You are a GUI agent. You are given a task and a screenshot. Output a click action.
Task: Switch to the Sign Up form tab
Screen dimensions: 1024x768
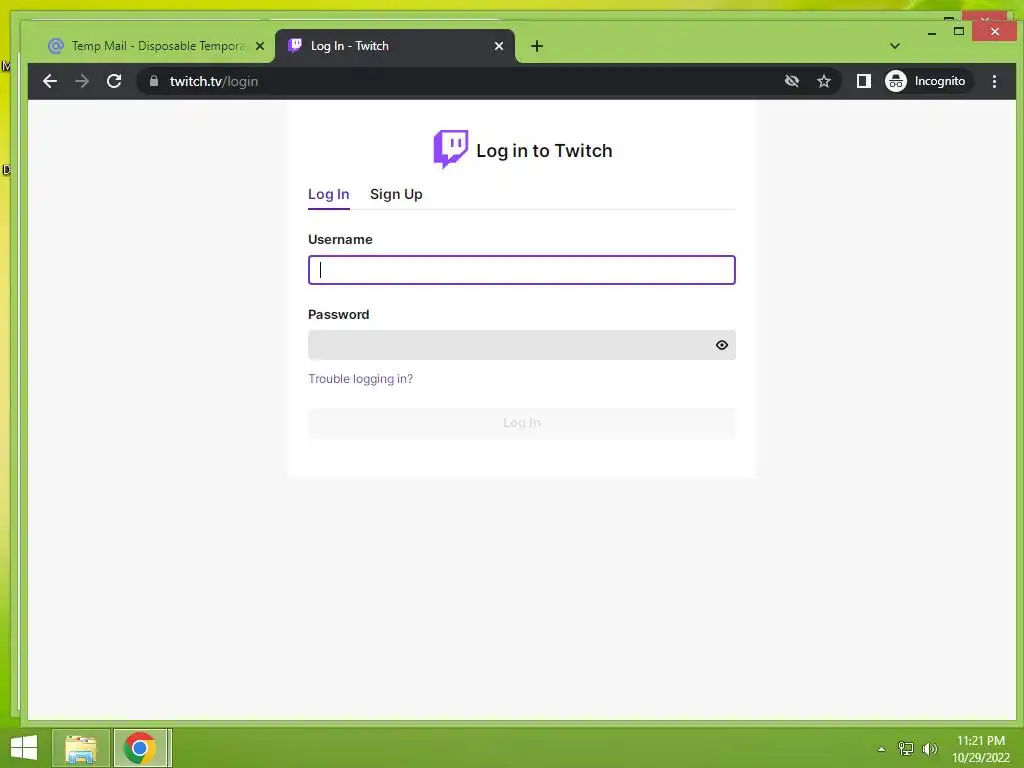pos(396,194)
